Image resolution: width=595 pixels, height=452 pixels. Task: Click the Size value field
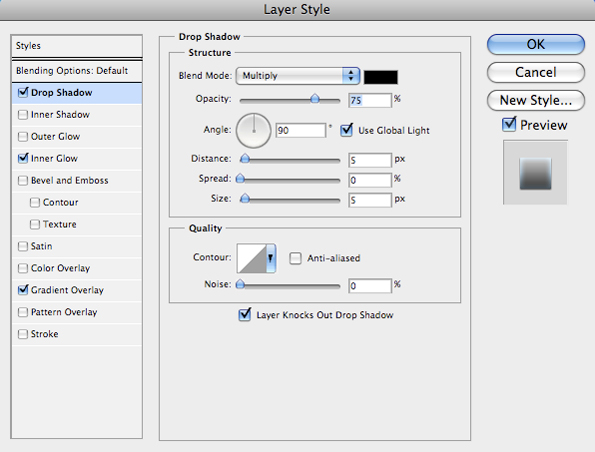click(x=370, y=200)
